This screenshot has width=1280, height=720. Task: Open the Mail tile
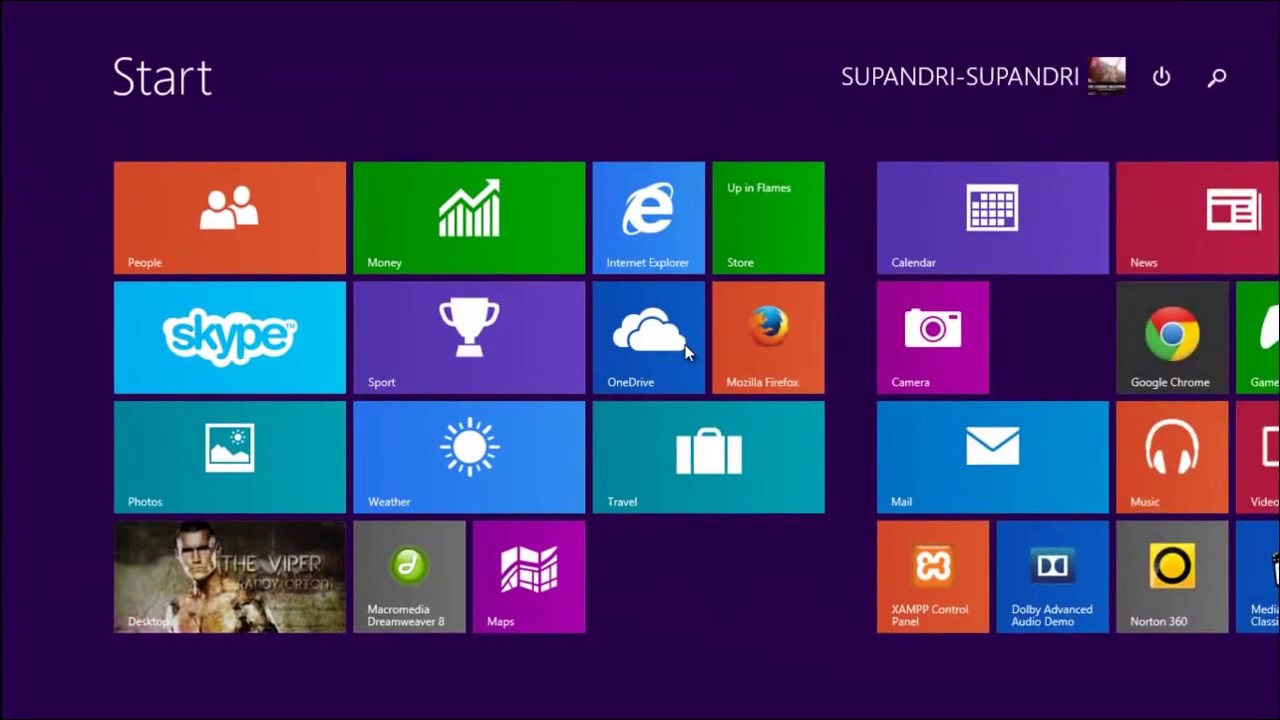click(x=993, y=457)
